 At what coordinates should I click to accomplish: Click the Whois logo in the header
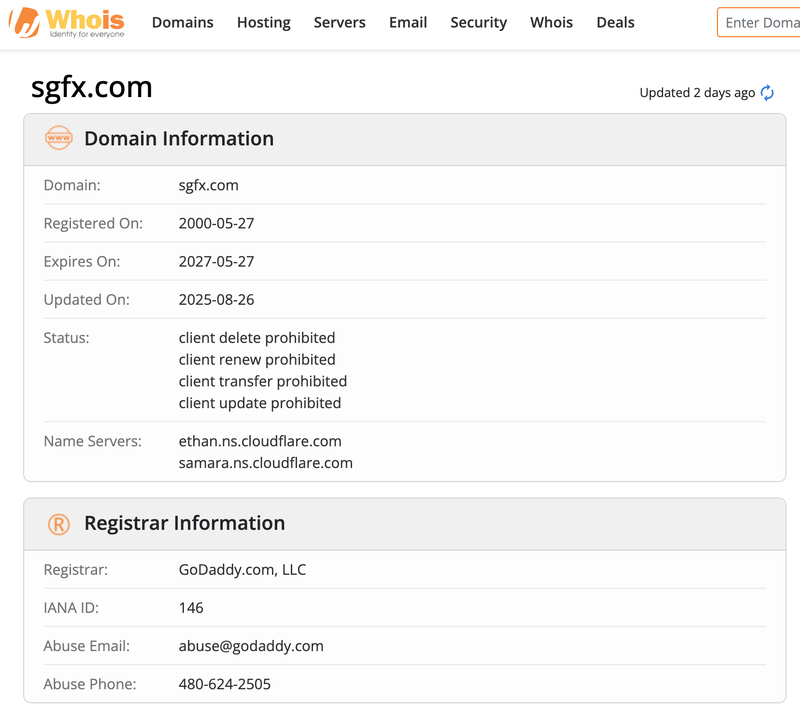(x=67, y=22)
